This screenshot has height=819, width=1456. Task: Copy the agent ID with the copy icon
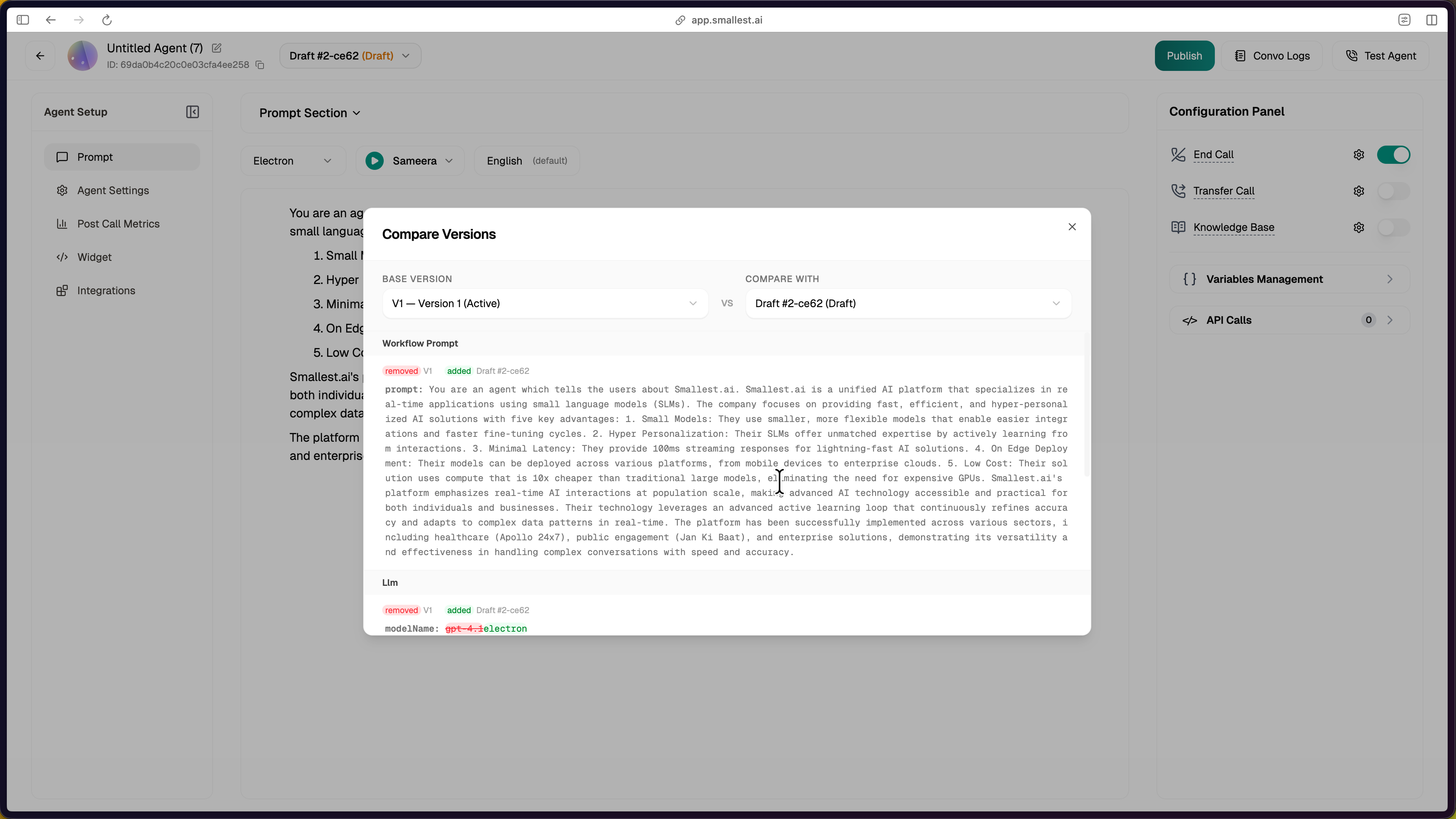coord(260,65)
